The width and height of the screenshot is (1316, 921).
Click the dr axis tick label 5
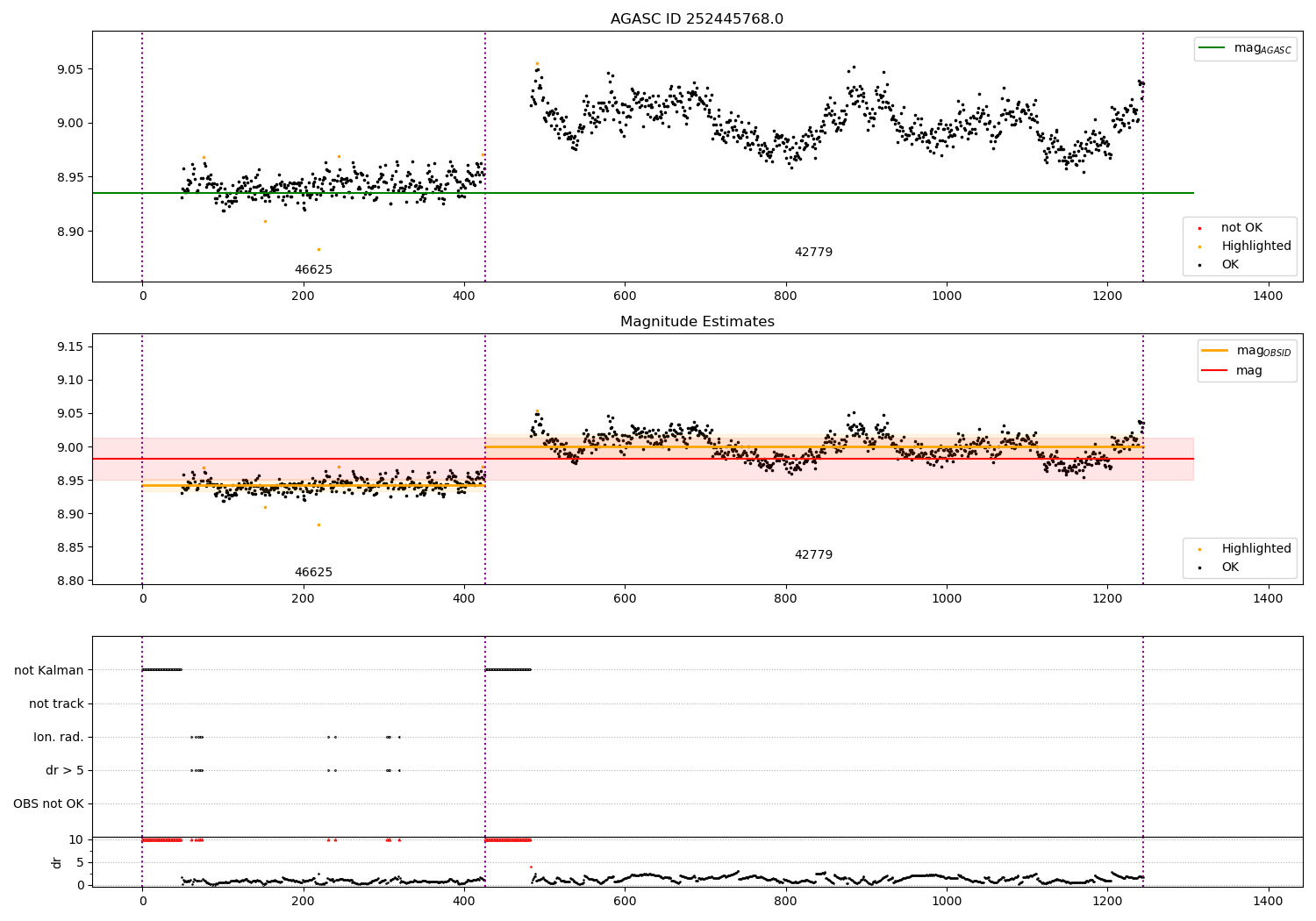pos(80,862)
